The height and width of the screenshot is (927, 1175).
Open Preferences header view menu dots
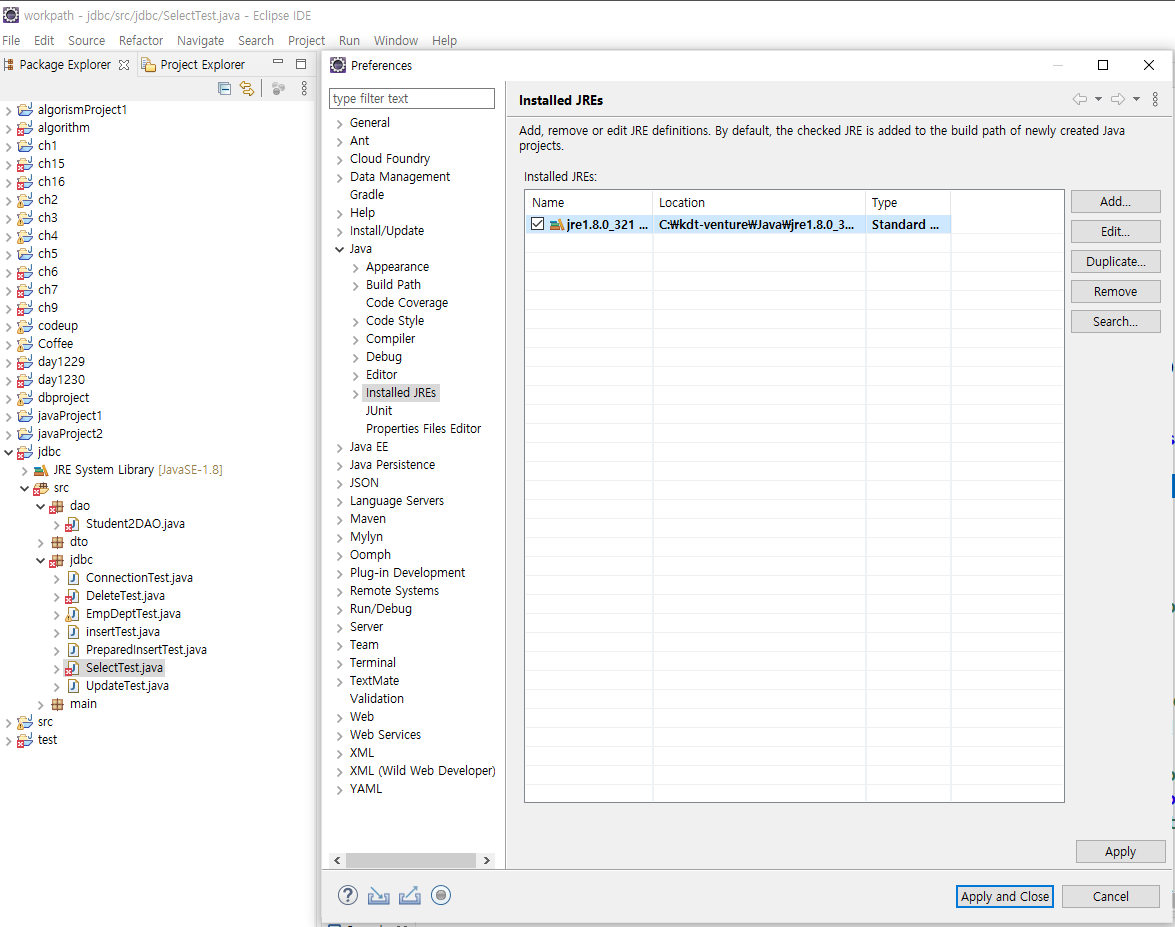coord(1156,99)
